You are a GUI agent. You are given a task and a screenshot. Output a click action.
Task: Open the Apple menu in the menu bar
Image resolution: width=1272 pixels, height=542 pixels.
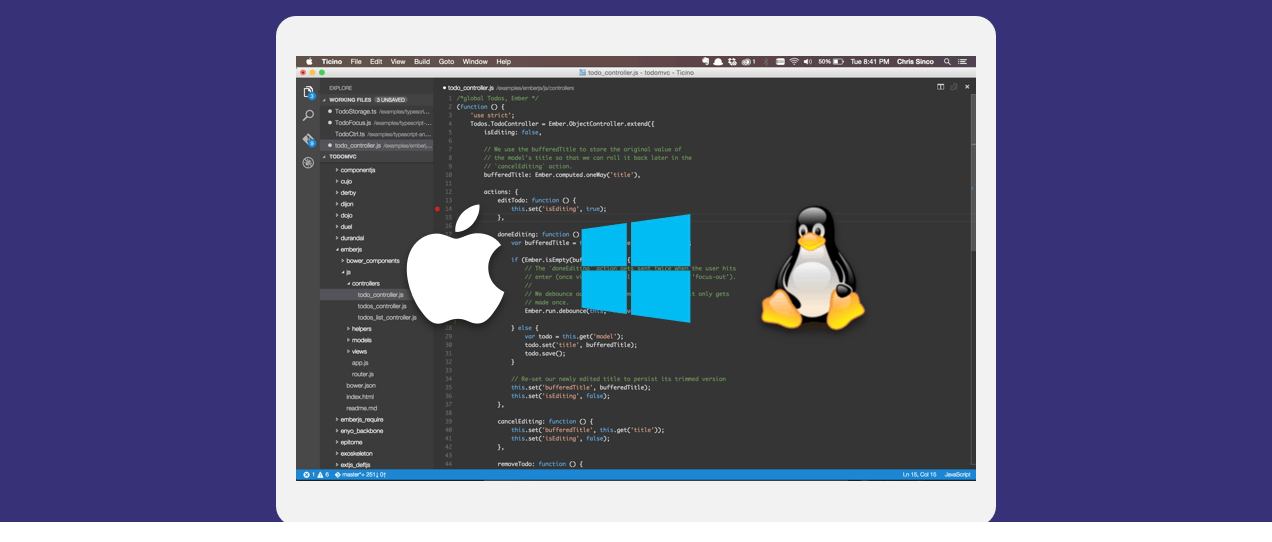click(x=309, y=61)
